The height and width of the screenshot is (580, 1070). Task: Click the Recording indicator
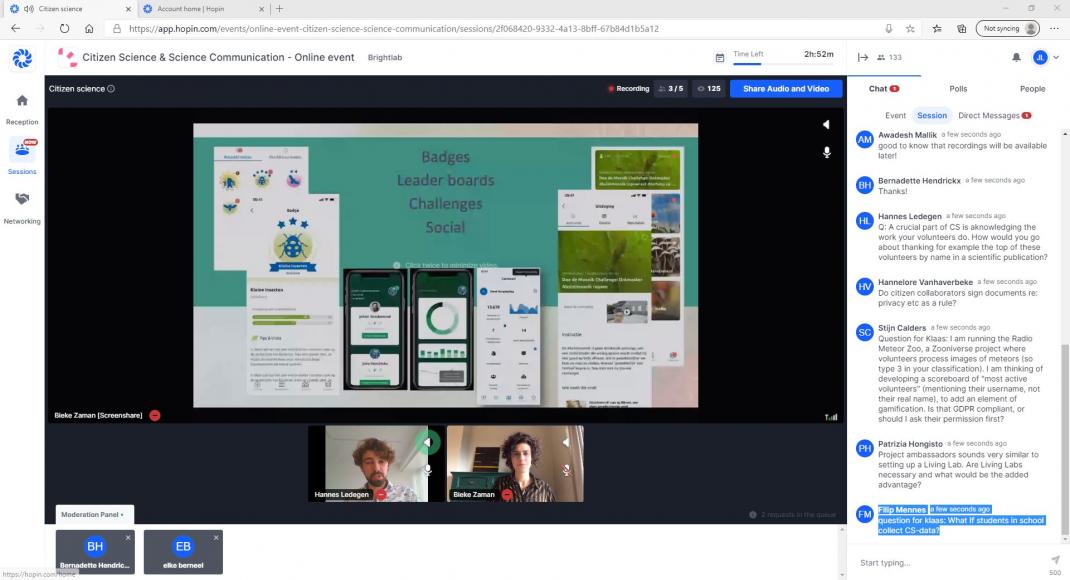coord(628,89)
